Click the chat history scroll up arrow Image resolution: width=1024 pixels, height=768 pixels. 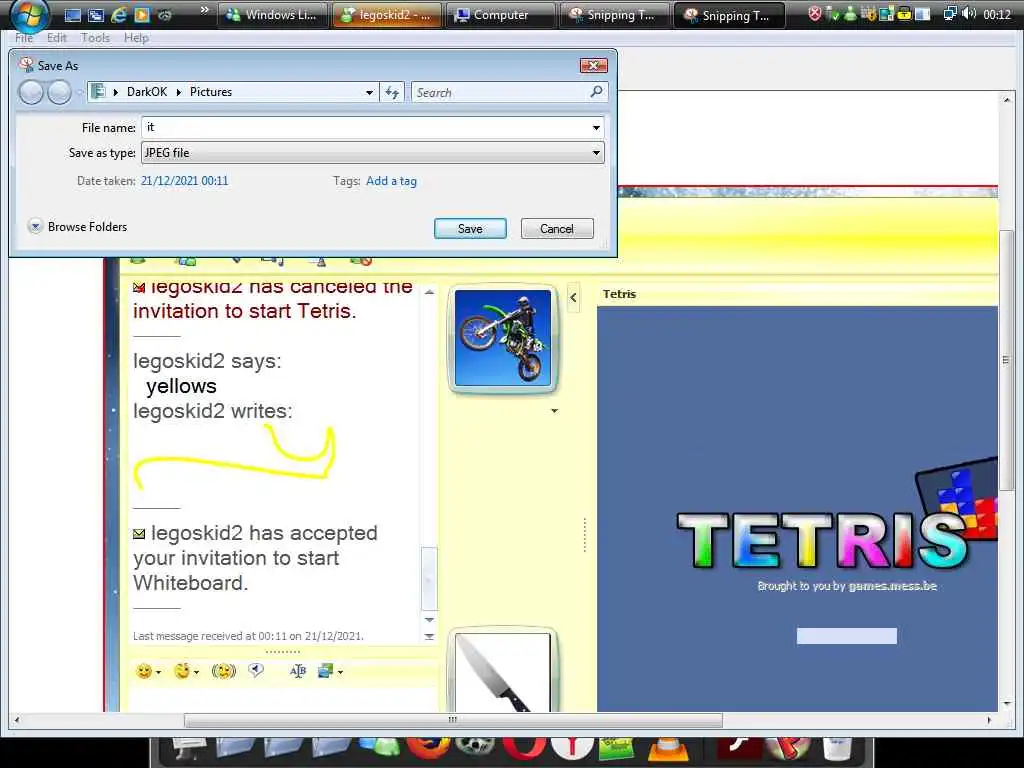pyautogui.click(x=429, y=292)
